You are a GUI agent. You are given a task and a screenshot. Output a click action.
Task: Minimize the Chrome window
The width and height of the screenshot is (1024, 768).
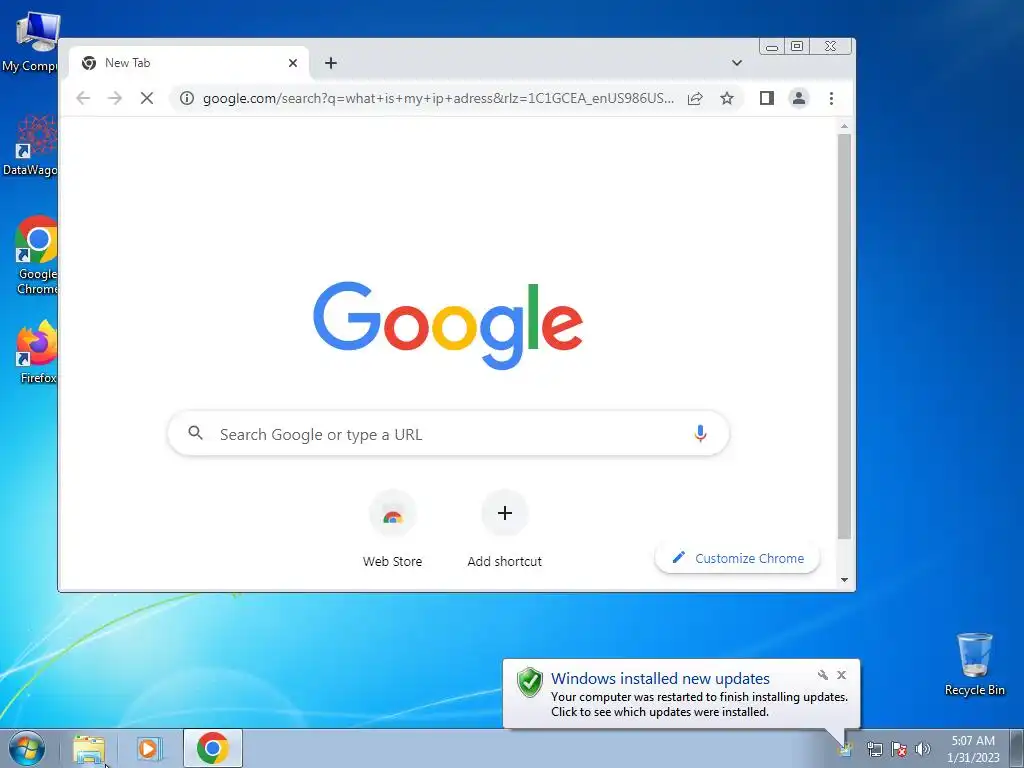(x=771, y=46)
